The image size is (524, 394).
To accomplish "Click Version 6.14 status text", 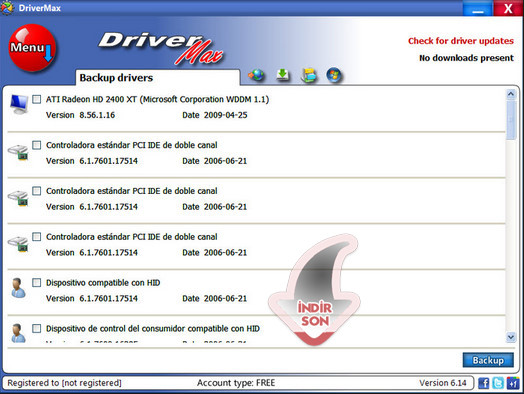I will [443, 383].
